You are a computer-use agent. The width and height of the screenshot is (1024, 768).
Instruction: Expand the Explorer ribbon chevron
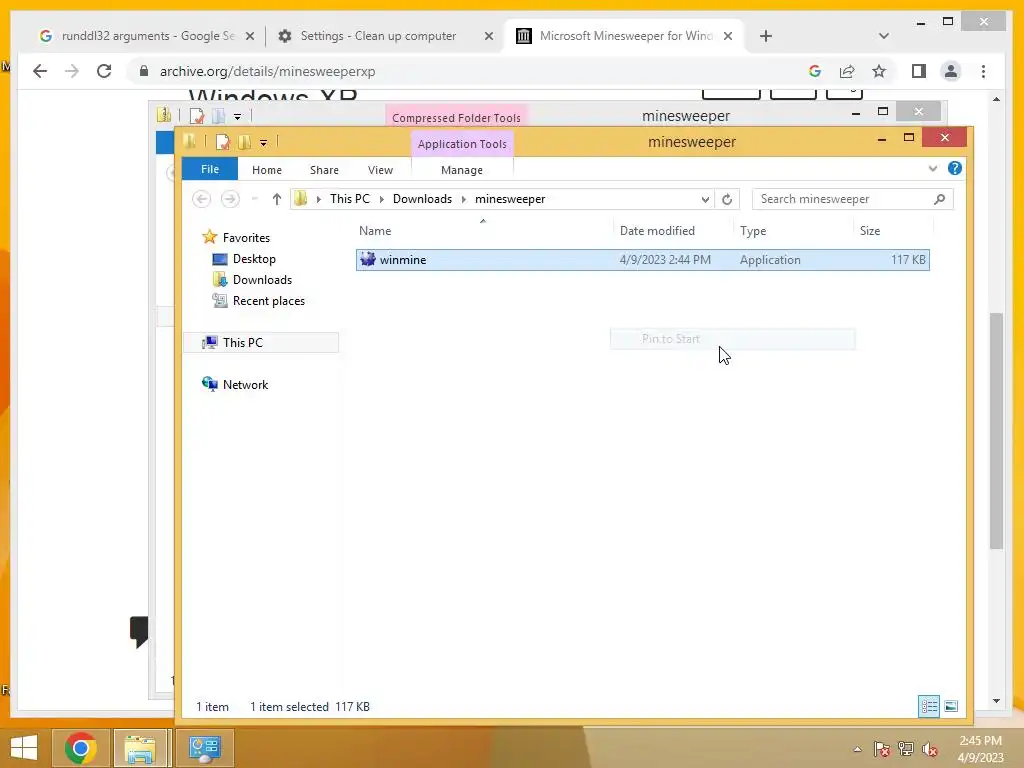933,168
